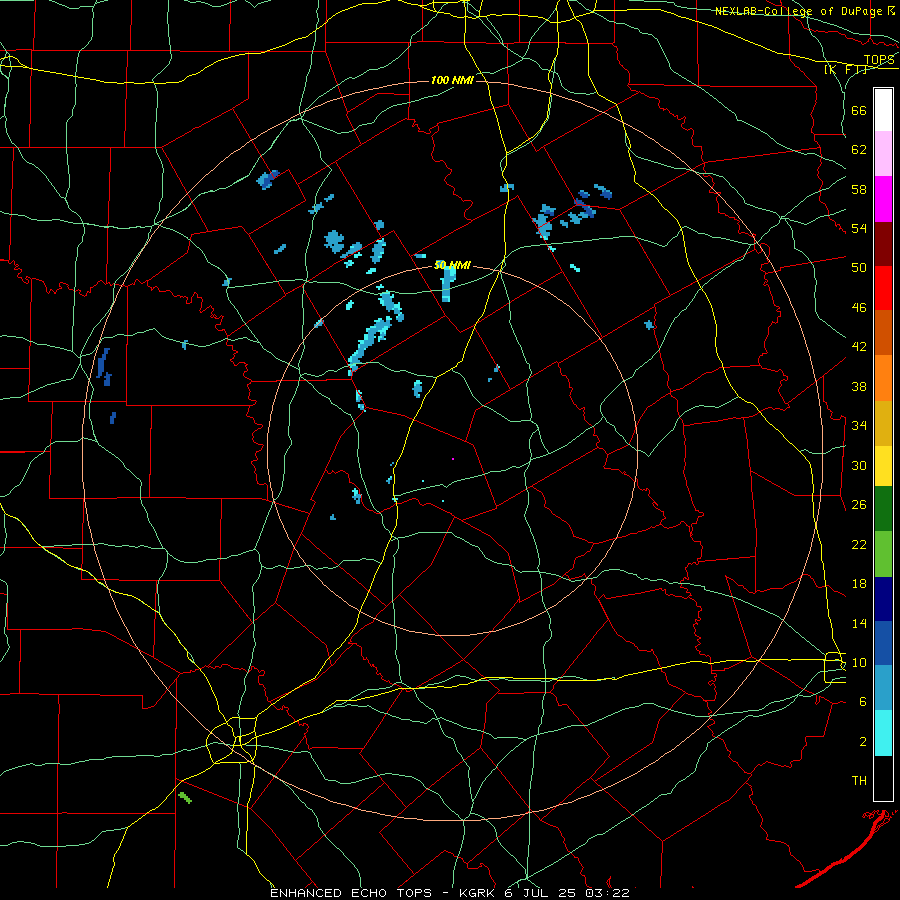Click the "TH" threshold legend label
The width and height of the screenshot is (900, 900).
pos(859,781)
